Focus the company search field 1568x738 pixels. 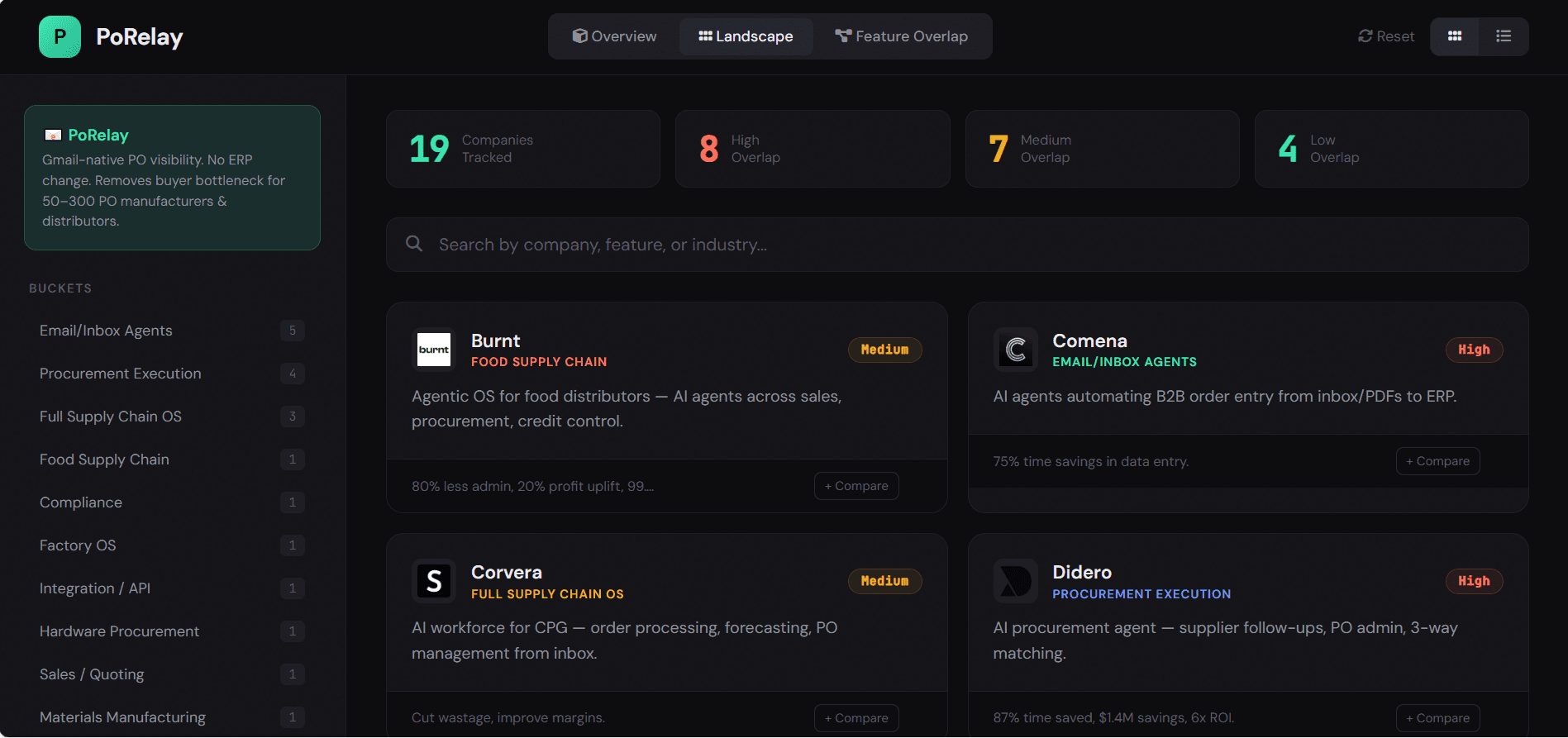pos(957,245)
